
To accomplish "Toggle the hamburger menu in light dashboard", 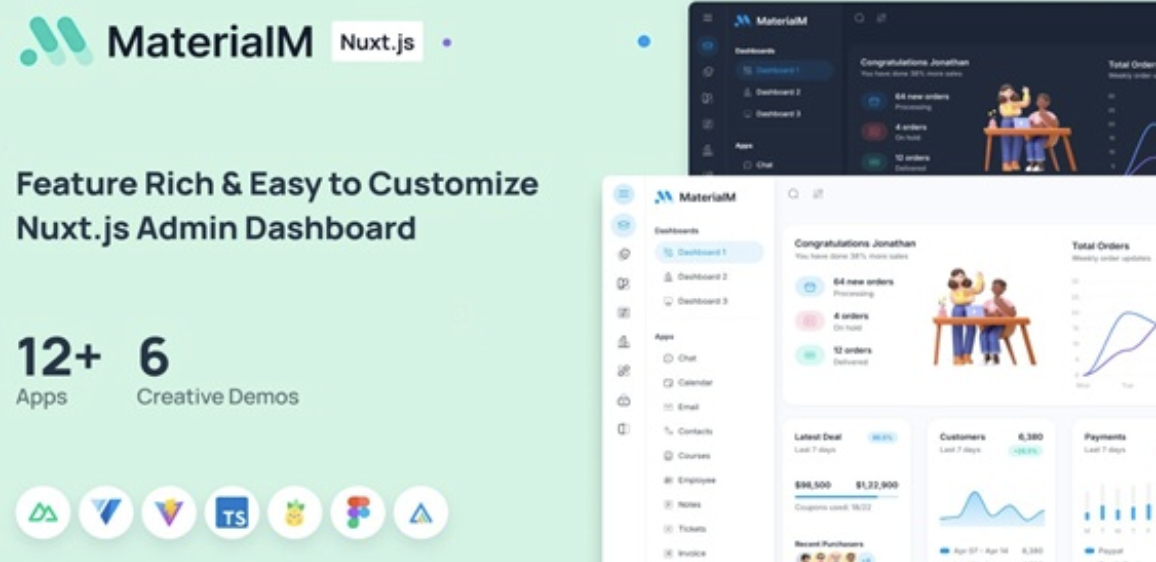I will pyautogui.click(x=624, y=195).
